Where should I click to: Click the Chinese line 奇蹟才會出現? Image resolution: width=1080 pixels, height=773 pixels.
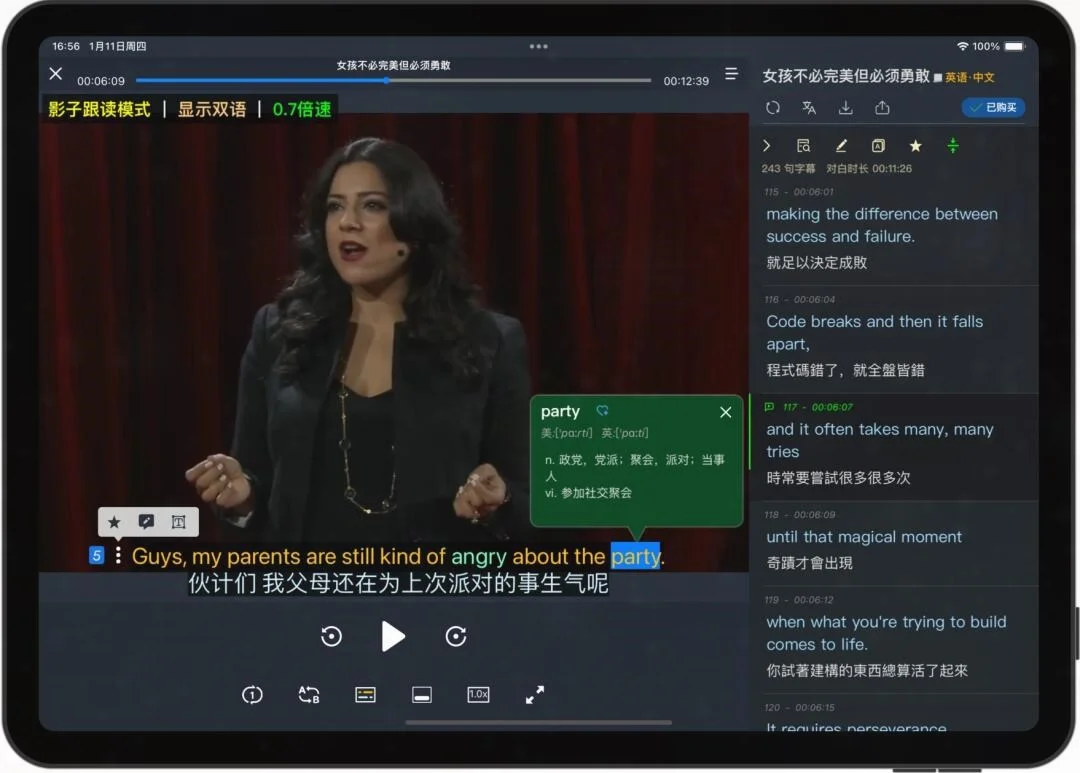(x=809, y=562)
